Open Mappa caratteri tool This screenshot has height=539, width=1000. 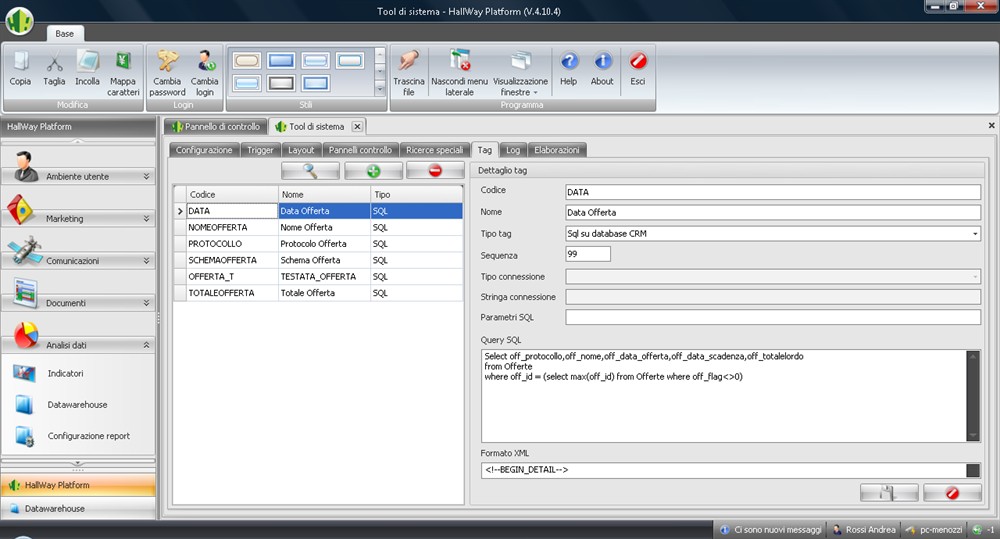click(123, 73)
